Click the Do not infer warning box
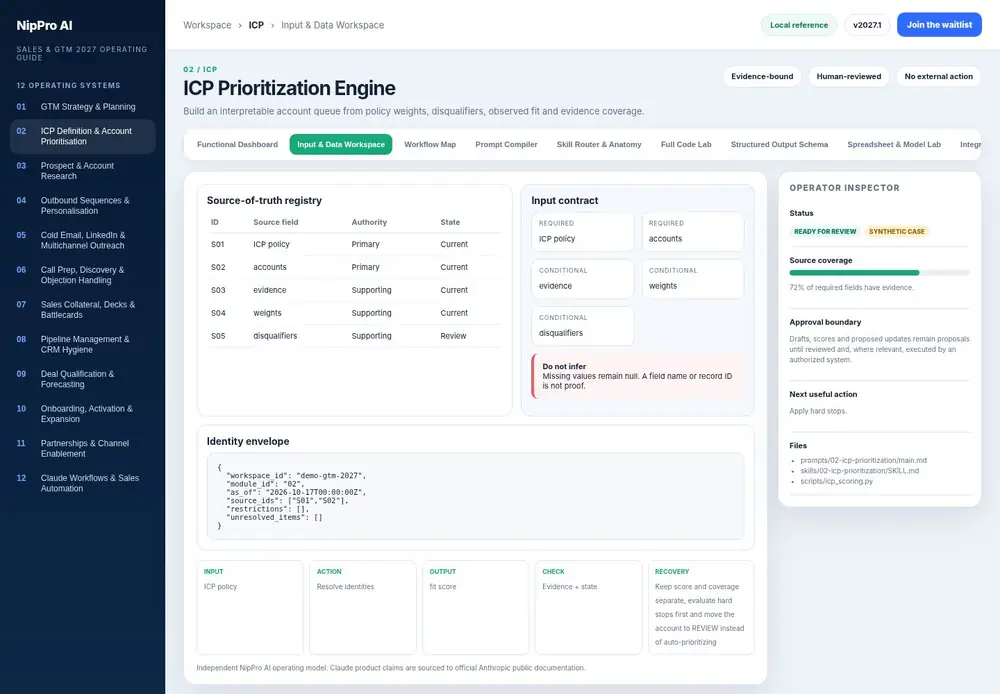This screenshot has height=694, width=1000. coord(638,376)
